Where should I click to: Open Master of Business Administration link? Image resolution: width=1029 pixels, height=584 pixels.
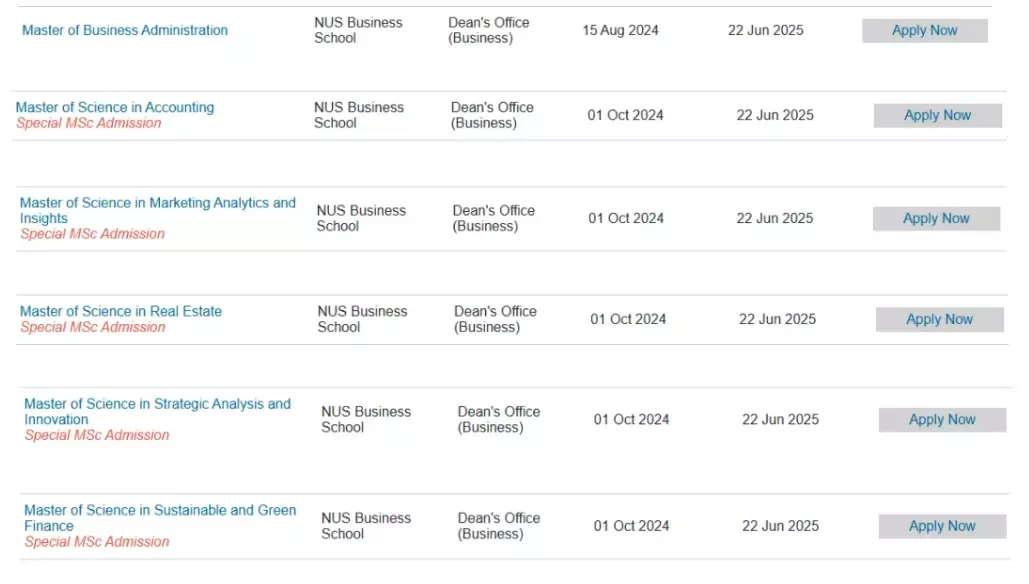pos(125,30)
